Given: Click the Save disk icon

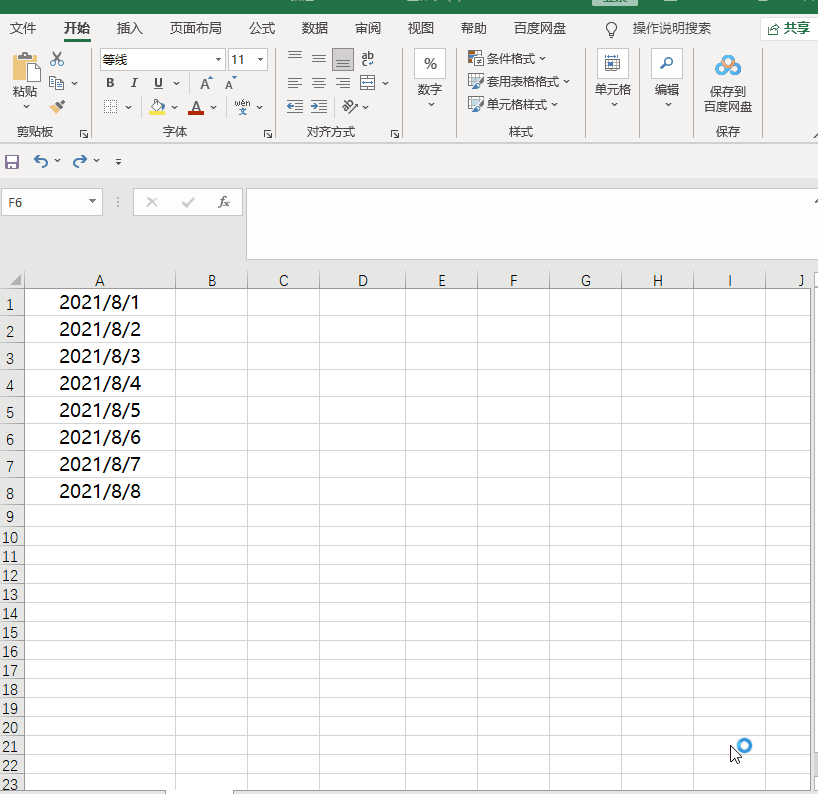Looking at the screenshot, I should 12,161.
